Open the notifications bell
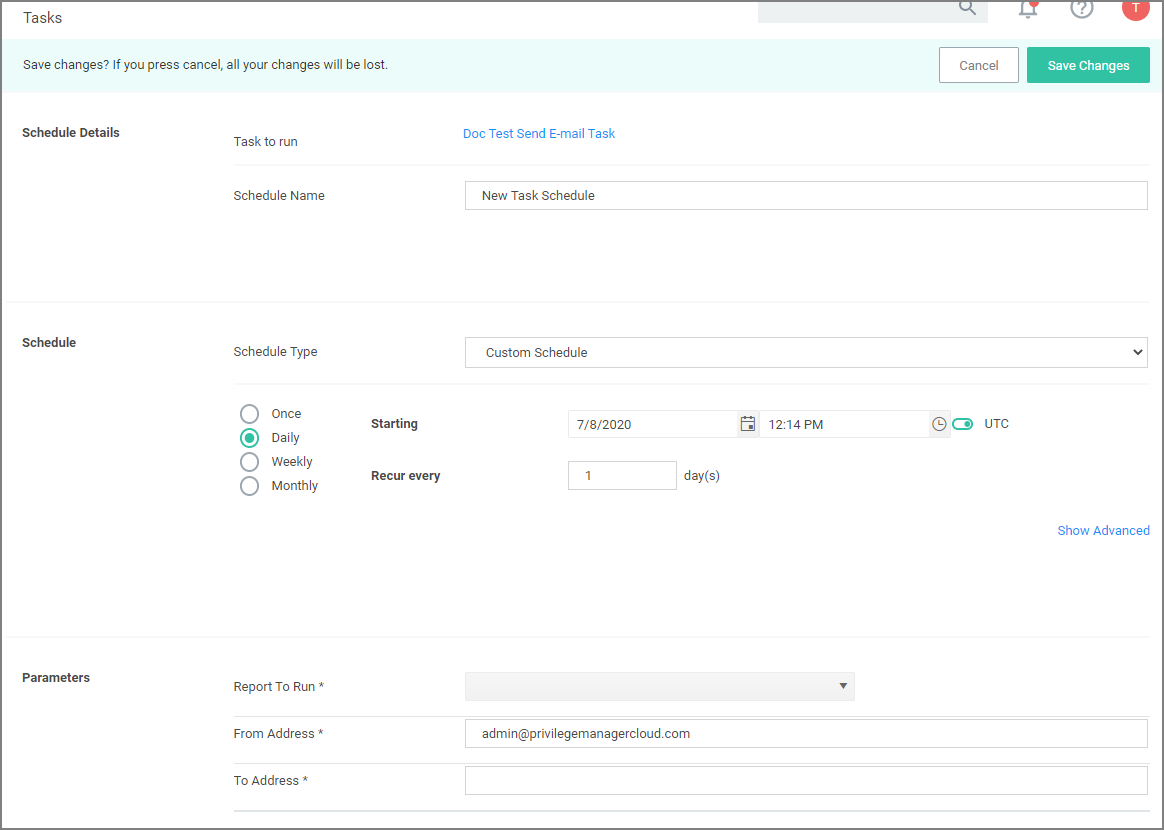The image size is (1164, 830). 1027,9
